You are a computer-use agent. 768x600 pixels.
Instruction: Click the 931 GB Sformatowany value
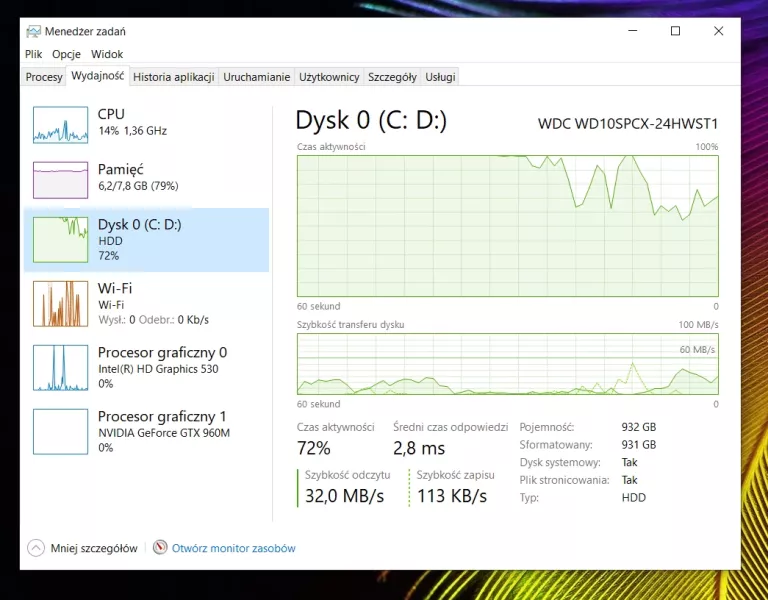click(x=639, y=445)
